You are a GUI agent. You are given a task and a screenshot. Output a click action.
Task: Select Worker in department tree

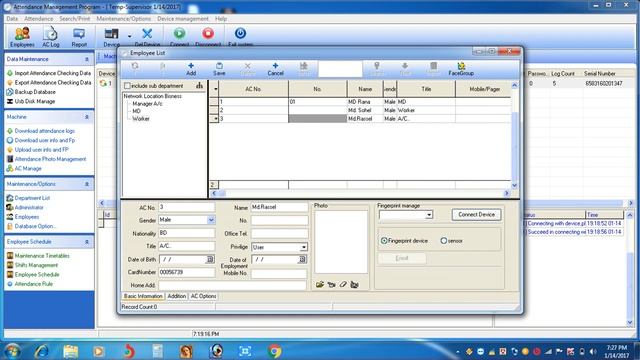click(x=141, y=119)
